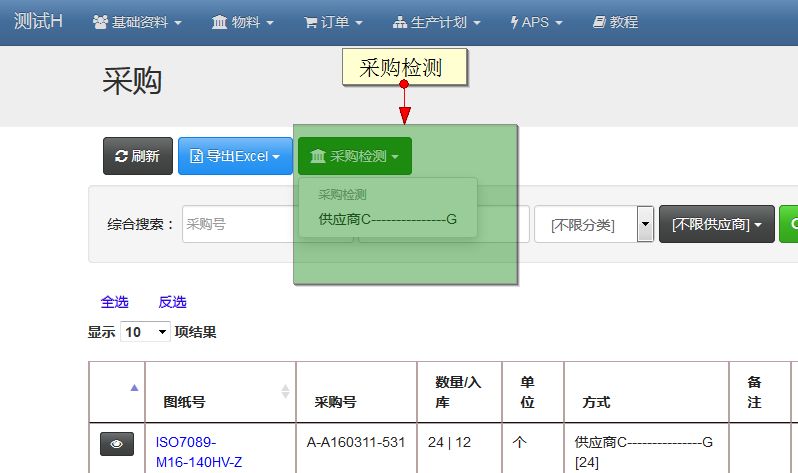Screen dimensions: 798x473
Task: Click the APS lightning bolt icon
Action: pos(514,22)
